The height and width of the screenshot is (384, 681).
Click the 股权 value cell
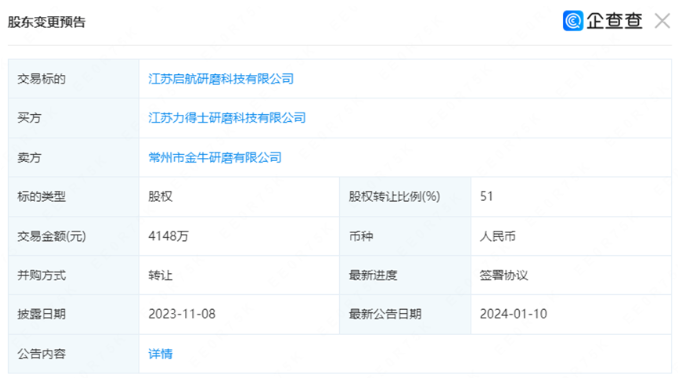click(239, 196)
